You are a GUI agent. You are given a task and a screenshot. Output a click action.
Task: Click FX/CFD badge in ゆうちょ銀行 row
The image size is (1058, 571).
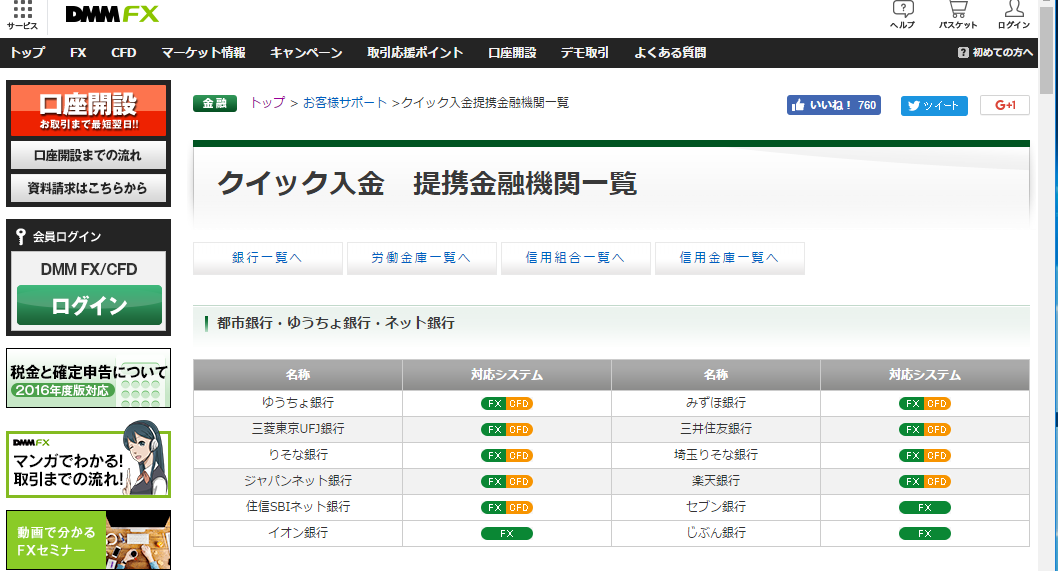pyautogui.click(x=507, y=404)
